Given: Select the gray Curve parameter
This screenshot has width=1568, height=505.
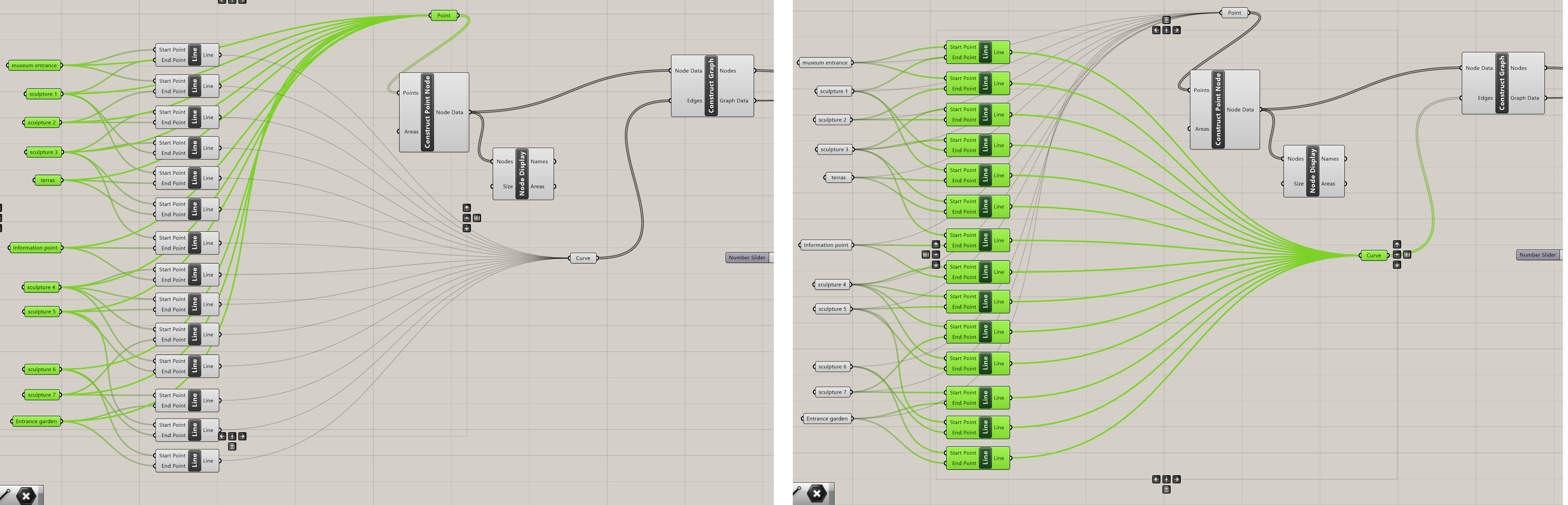Looking at the screenshot, I should click(x=583, y=258).
